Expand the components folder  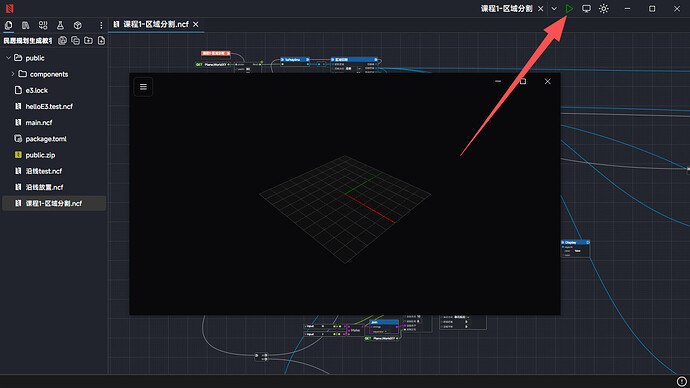[x=13, y=74]
